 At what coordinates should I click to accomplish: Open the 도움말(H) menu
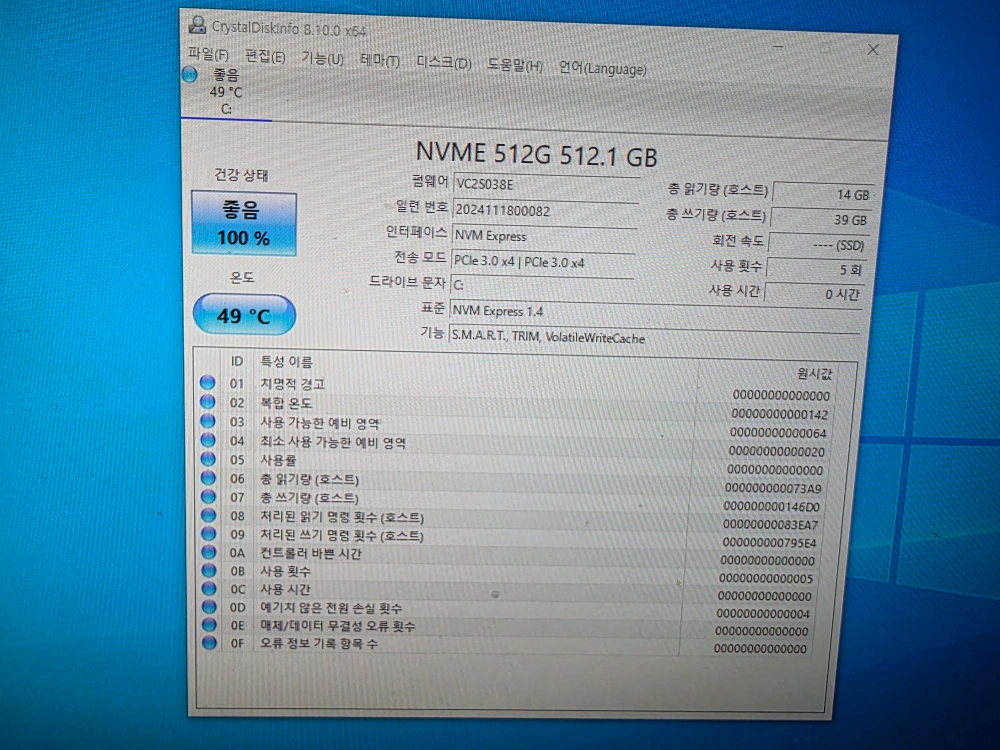pos(515,65)
